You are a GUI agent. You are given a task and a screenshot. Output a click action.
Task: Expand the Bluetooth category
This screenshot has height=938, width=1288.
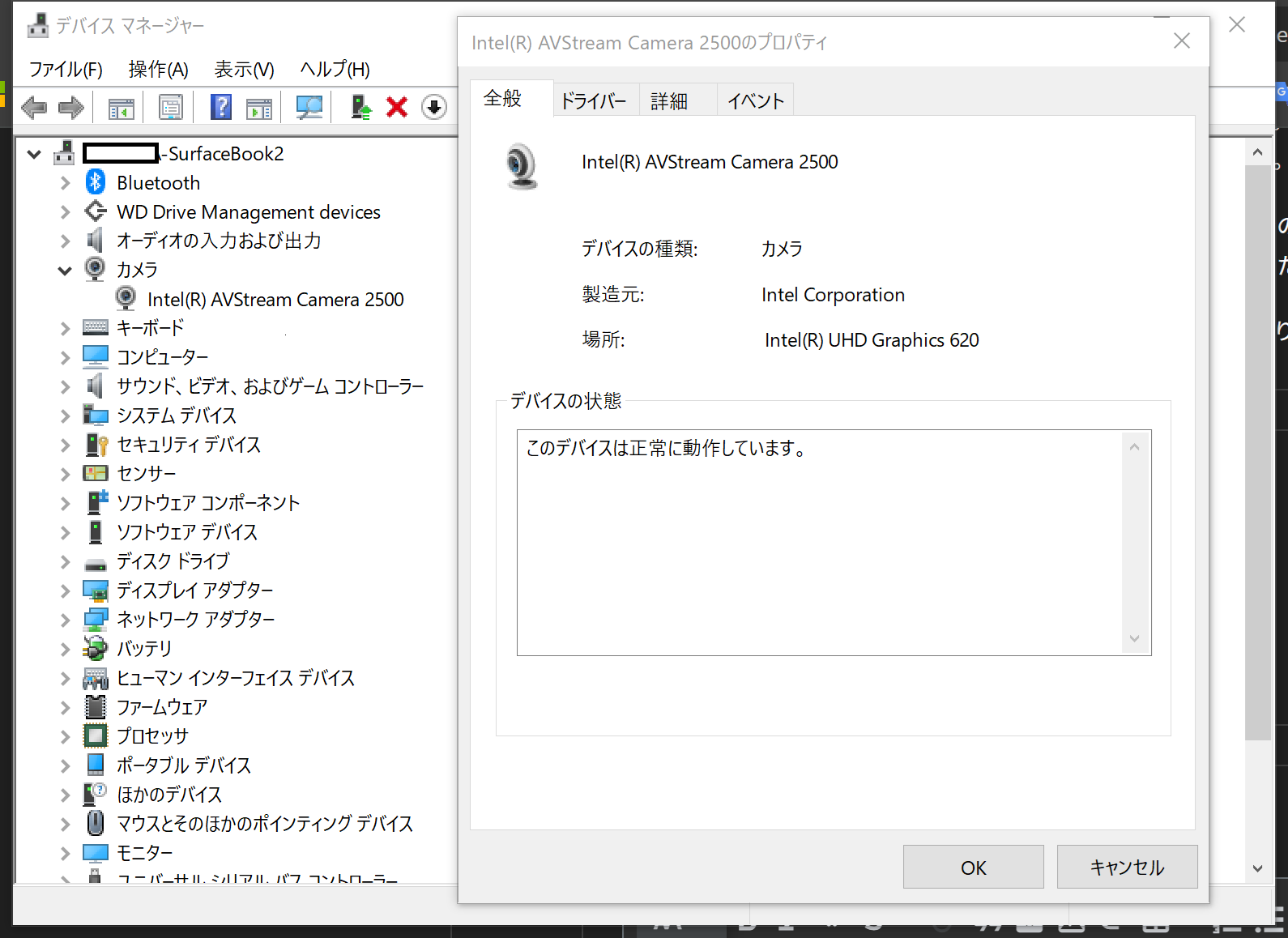tap(65, 183)
